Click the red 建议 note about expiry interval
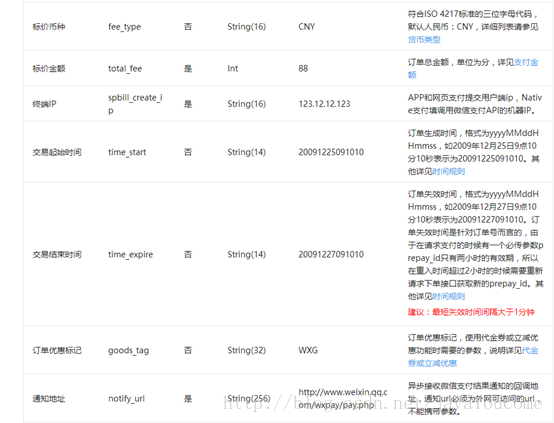This screenshot has width=554, height=423. (x=471, y=312)
